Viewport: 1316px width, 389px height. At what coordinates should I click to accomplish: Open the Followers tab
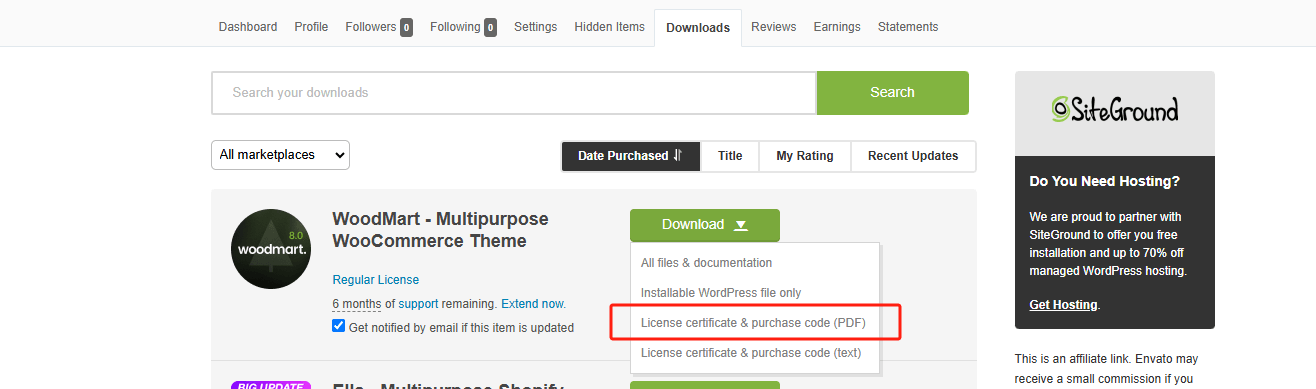[x=379, y=27]
